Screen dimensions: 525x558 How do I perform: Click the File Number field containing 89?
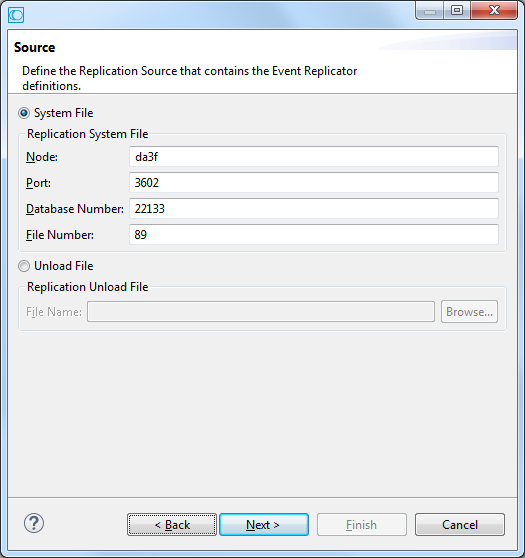(x=314, y=235)
